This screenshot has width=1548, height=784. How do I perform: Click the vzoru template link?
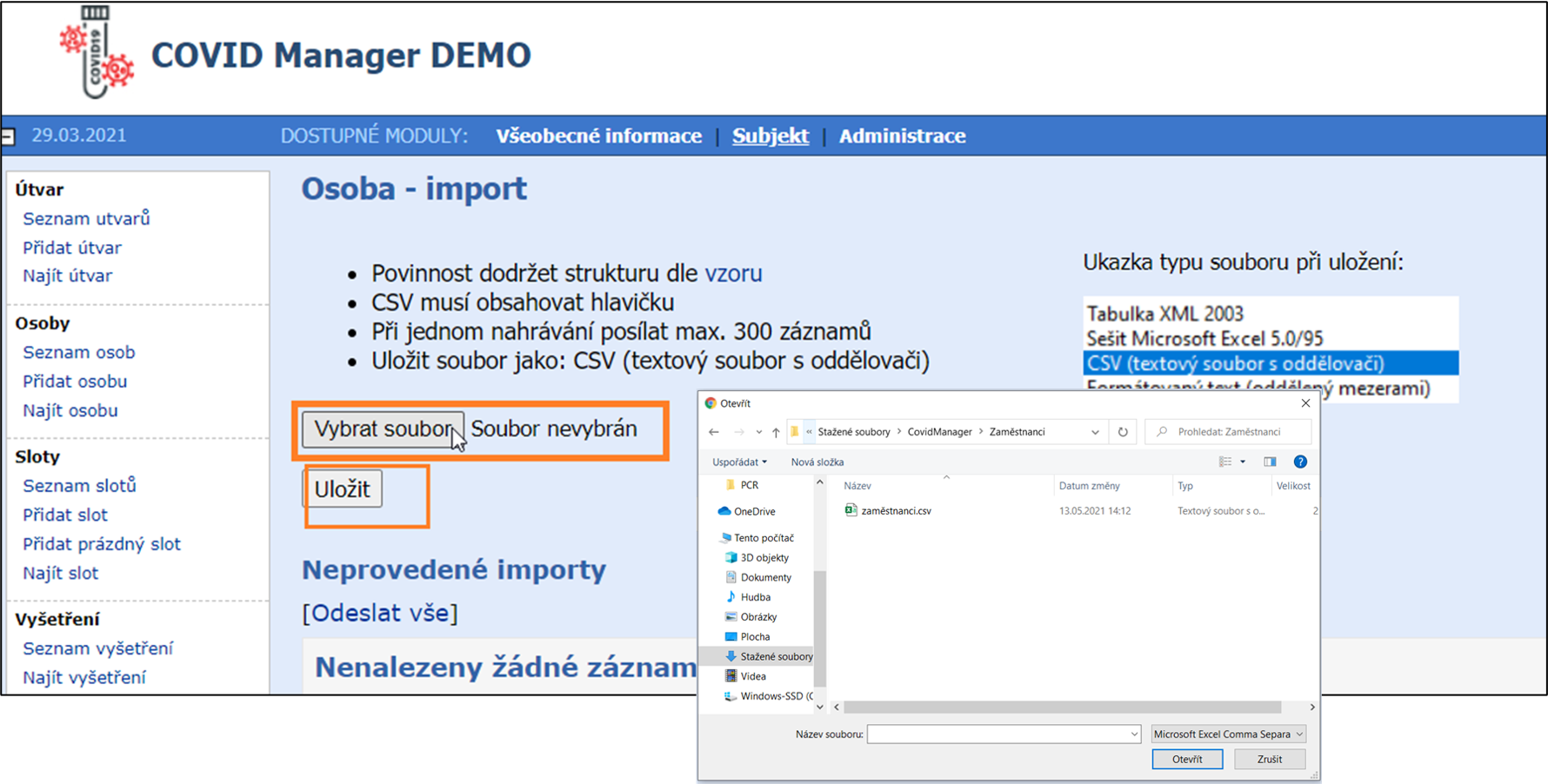coord(733,273)
